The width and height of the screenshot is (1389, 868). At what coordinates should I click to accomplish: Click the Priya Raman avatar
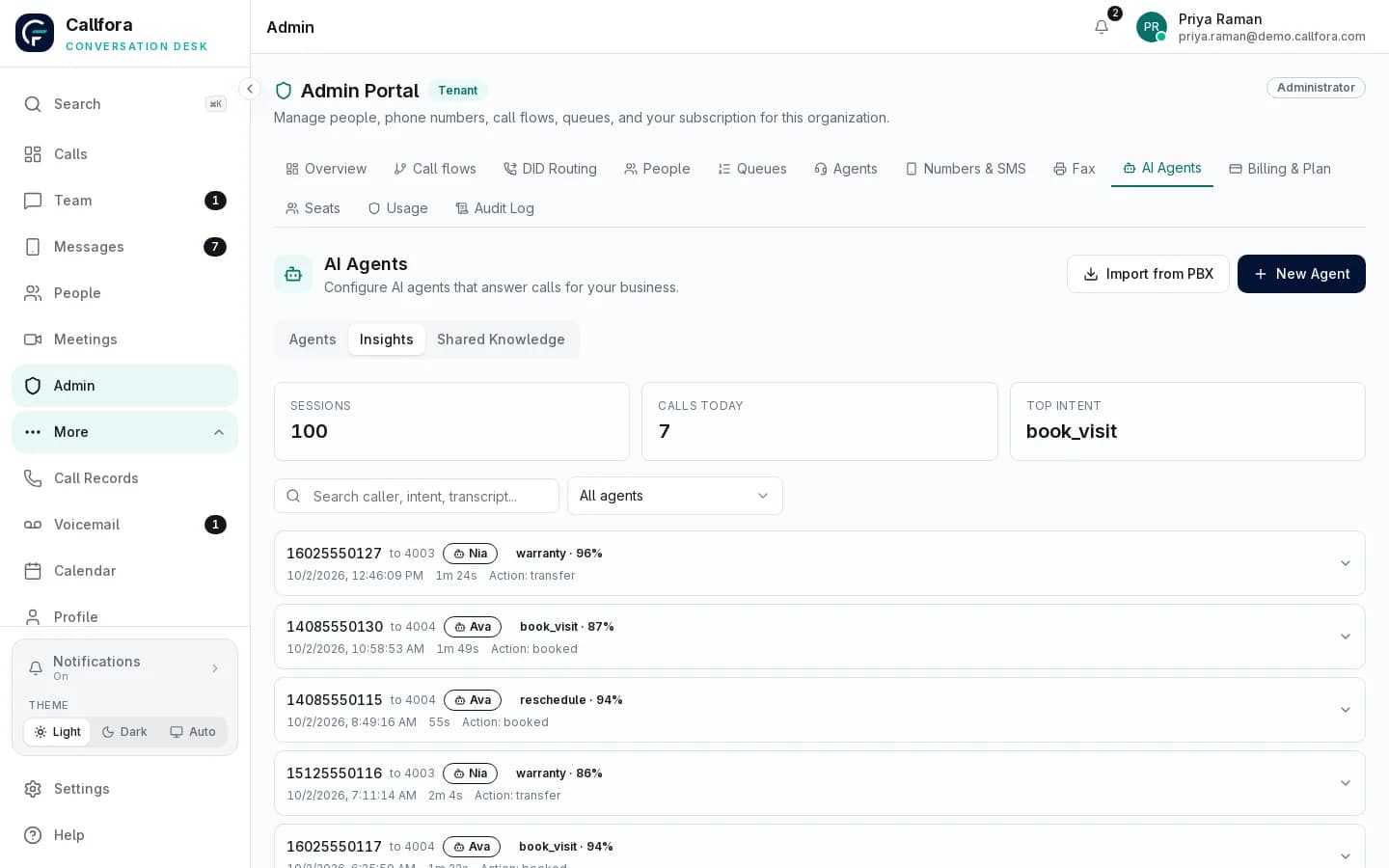point(1152,27)
